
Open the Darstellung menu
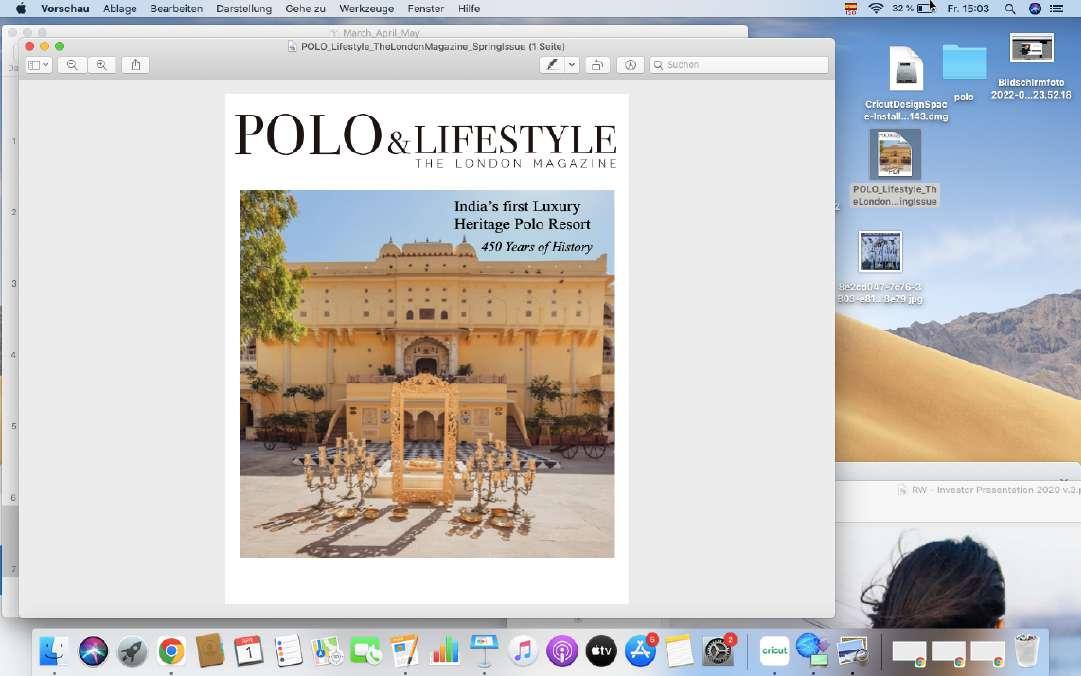(x=244, y=8)
